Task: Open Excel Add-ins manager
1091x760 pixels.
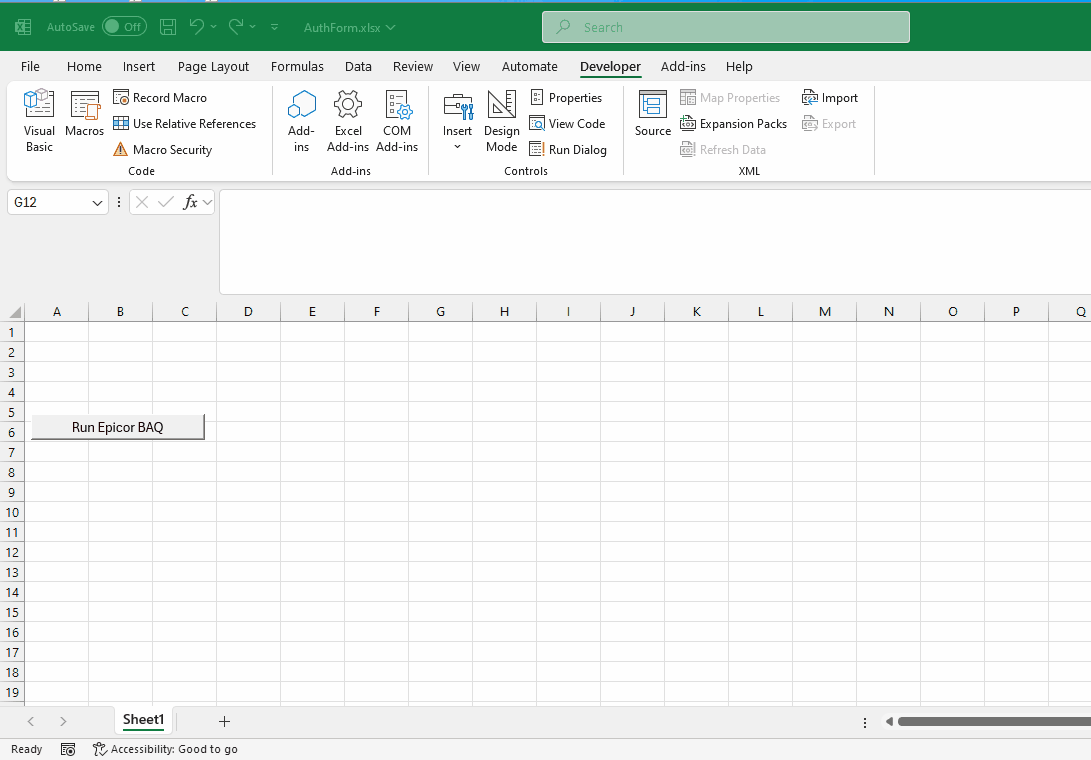Action: [348, 120]
